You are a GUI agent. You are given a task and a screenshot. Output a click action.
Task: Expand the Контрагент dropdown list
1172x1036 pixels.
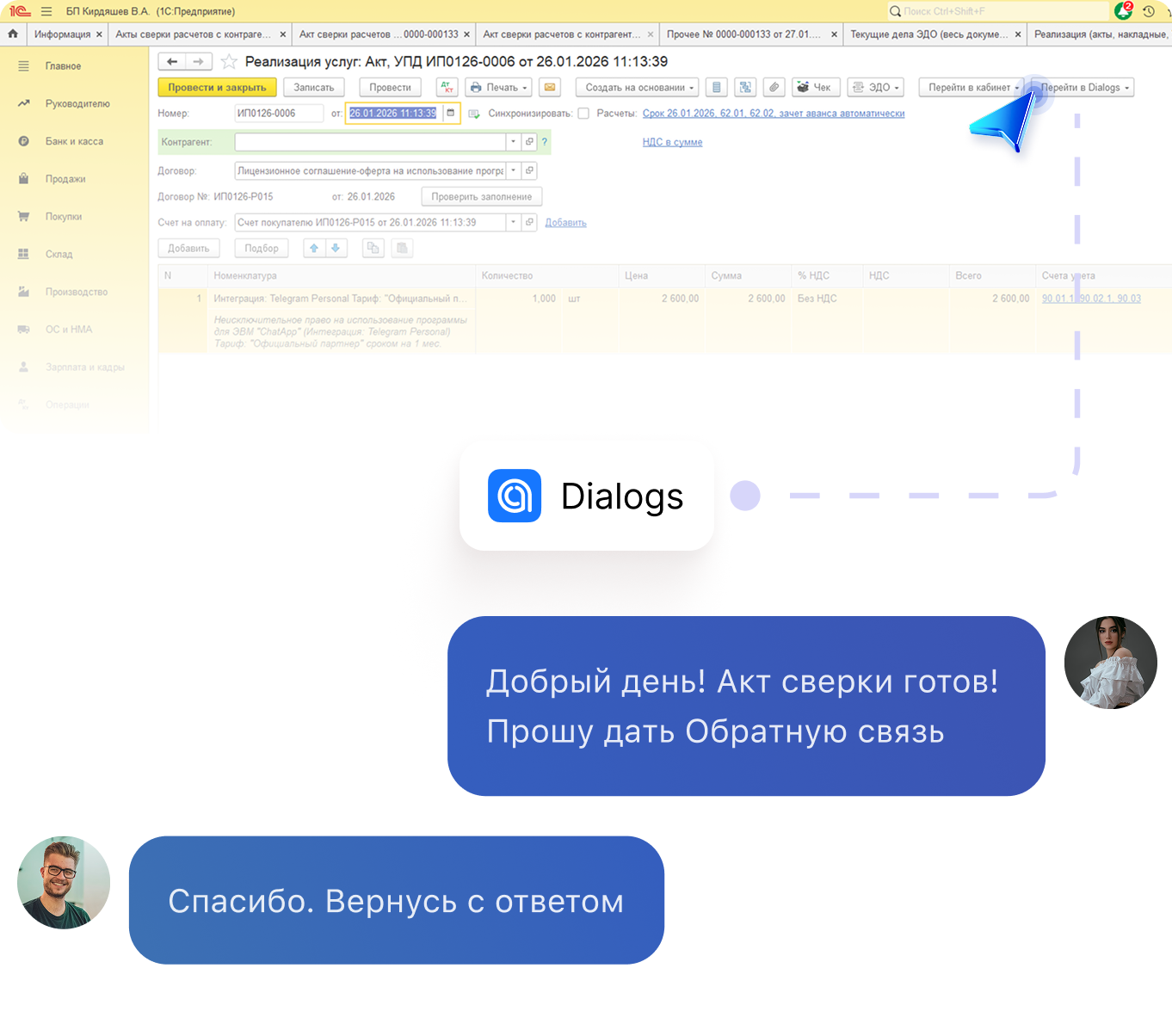pyautogui.click(x=514, y=142)
